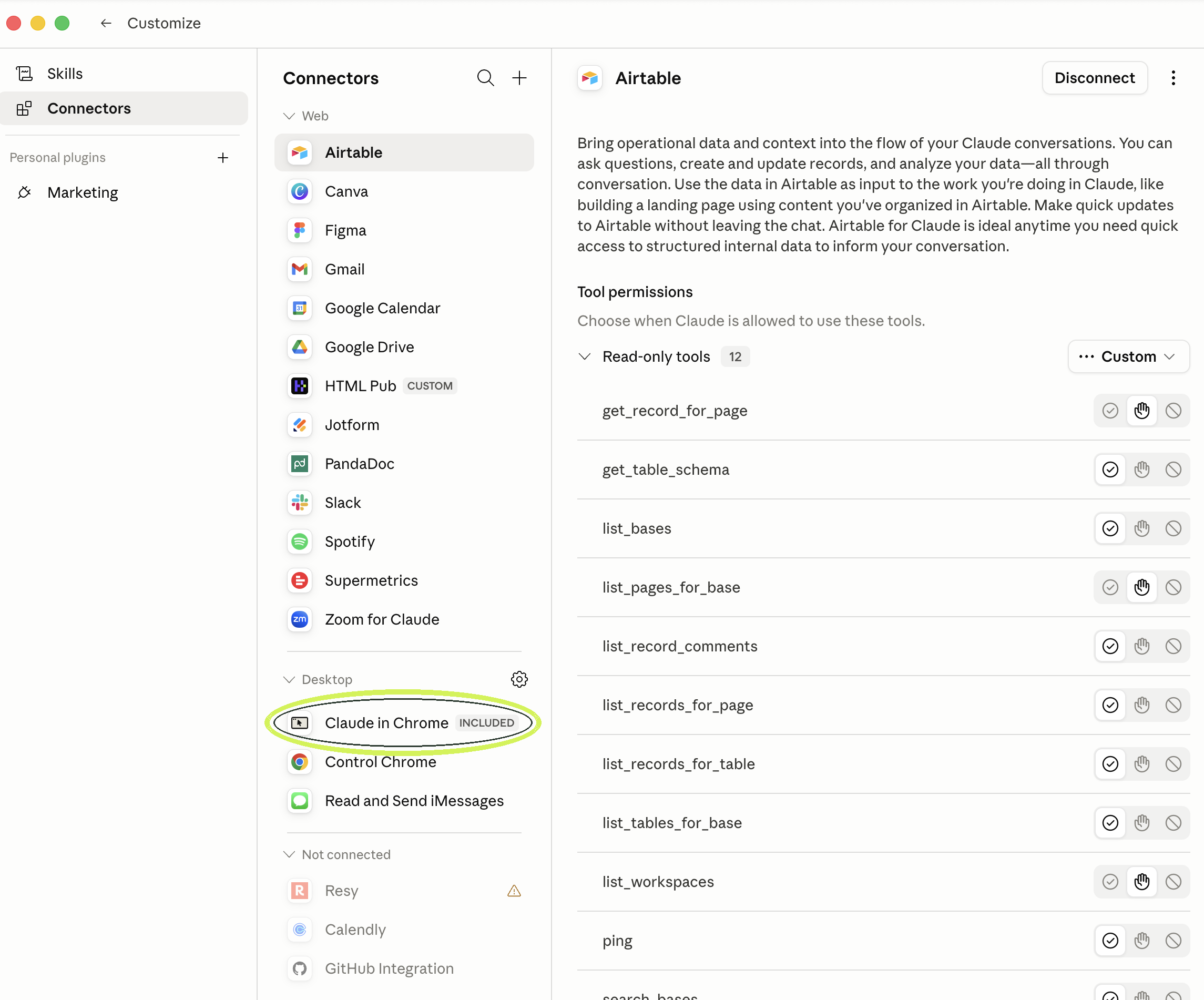Click the Supermetrics connector icon
The height and width of the screenshot is (1000, 1204).
click(x=300, y=580)
